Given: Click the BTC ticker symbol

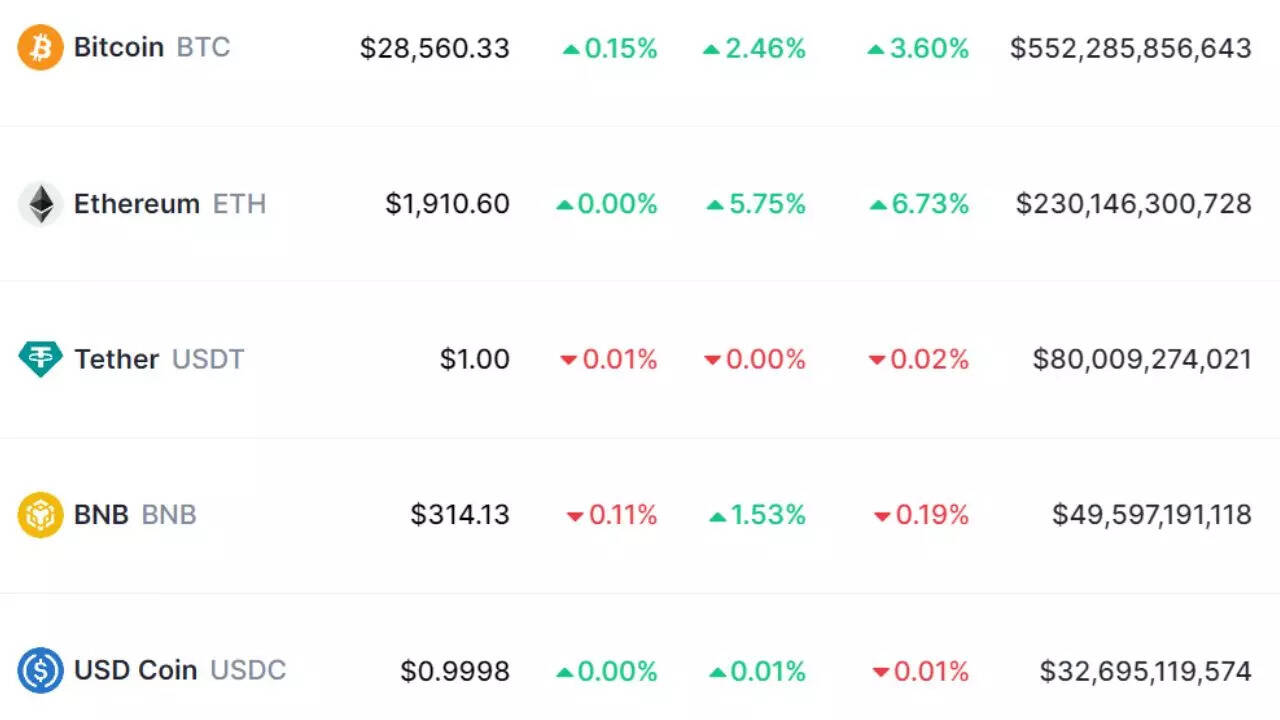Looking at the screenshot, I should pyautogui.click(x=203, y=47).
